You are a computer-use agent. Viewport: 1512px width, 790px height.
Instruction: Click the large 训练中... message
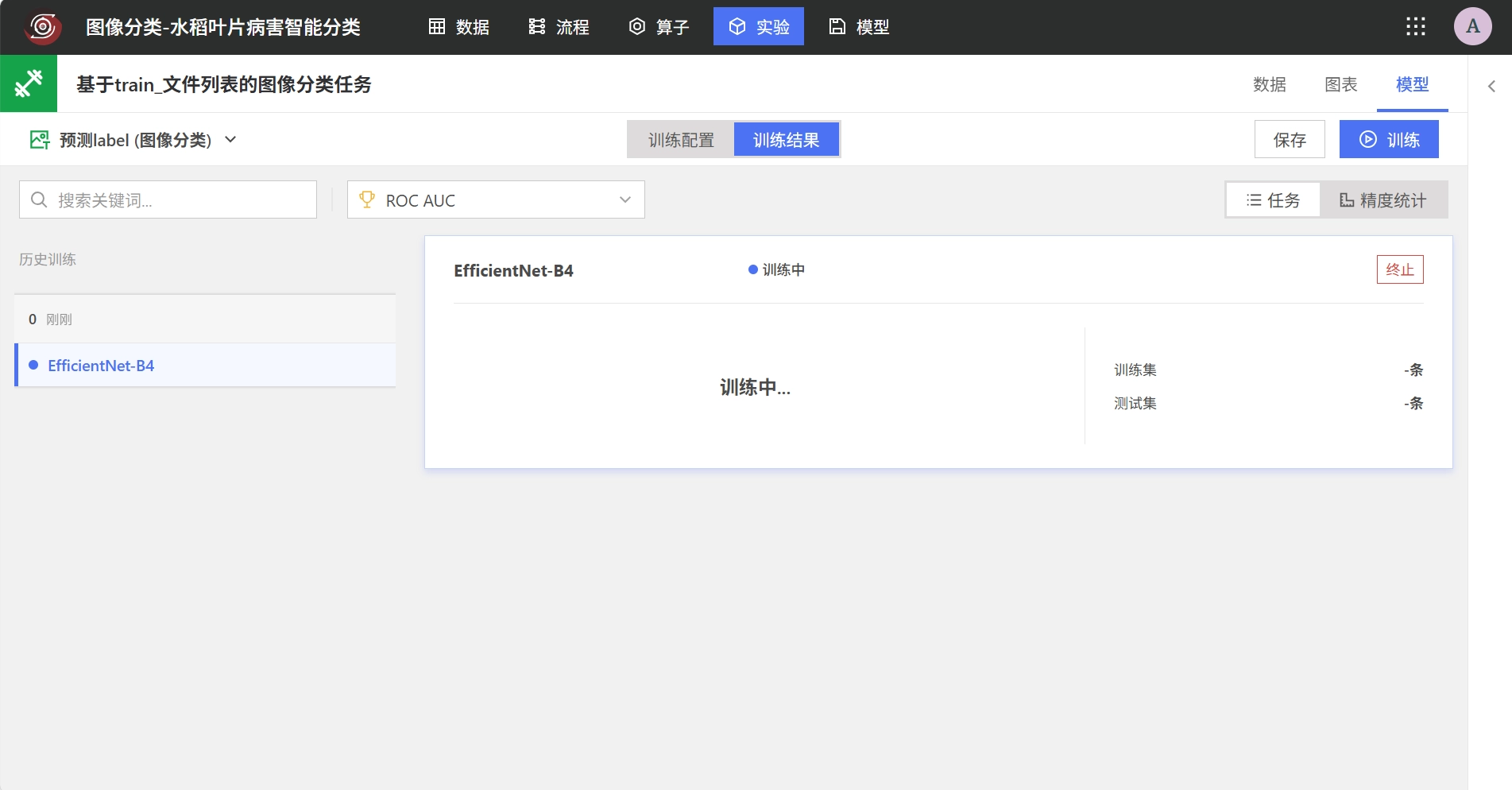(x=755, y=387)
